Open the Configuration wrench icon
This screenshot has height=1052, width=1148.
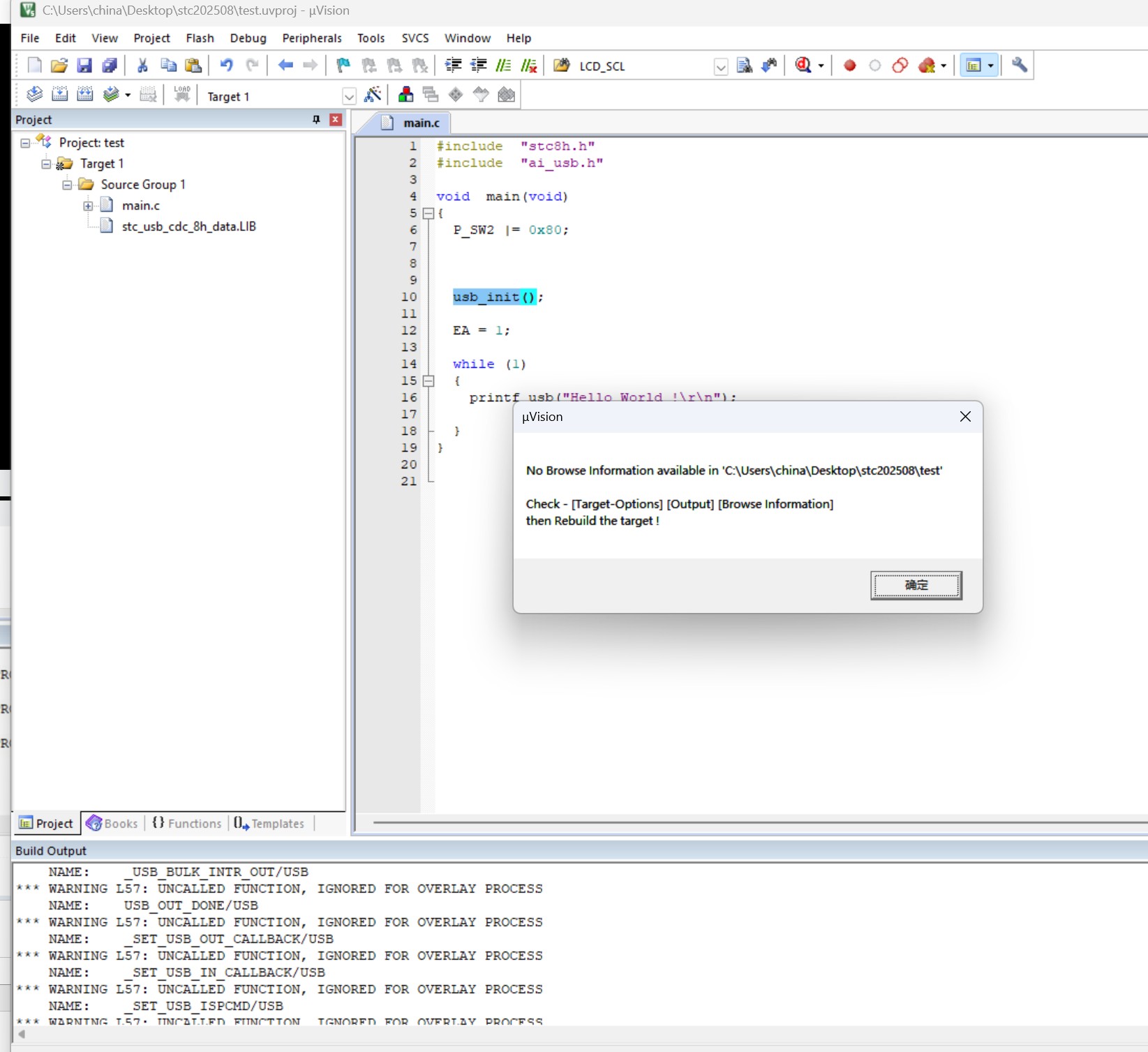[1020, 66]
